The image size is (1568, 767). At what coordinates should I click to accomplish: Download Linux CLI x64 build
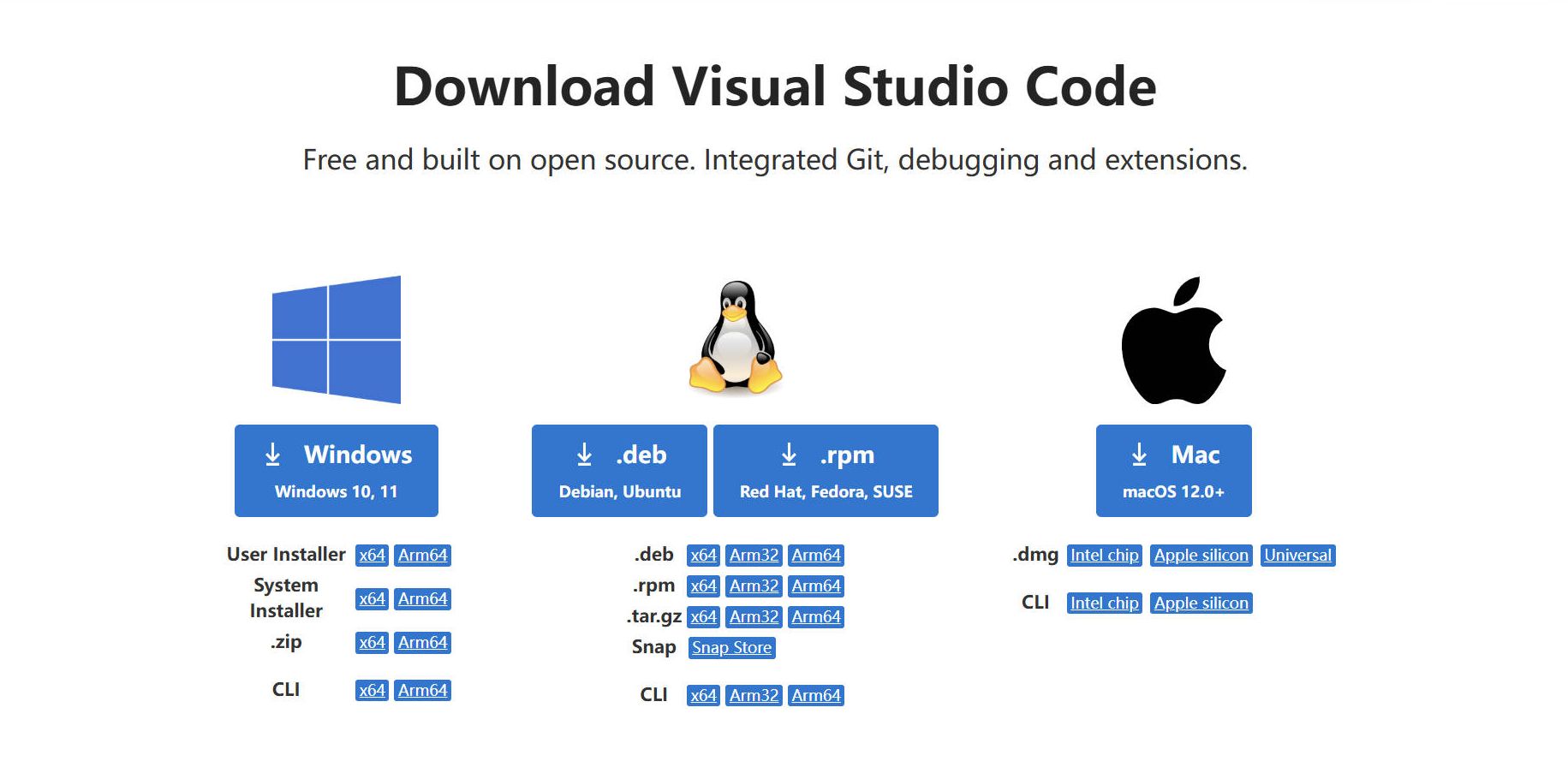tap(704, 695)
